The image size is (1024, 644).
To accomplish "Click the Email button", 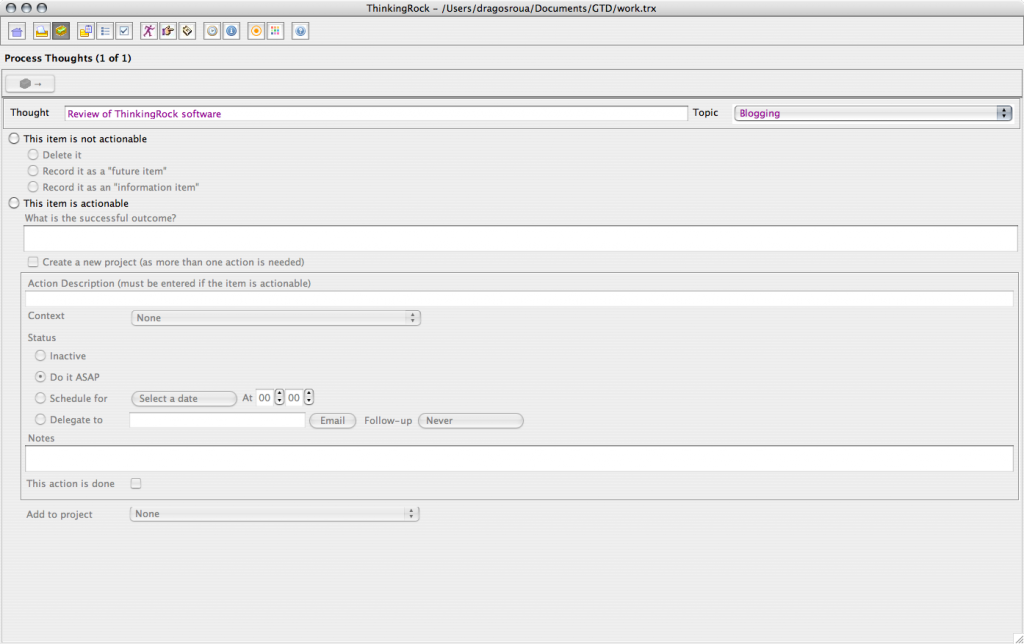I will tap(332, 421).
